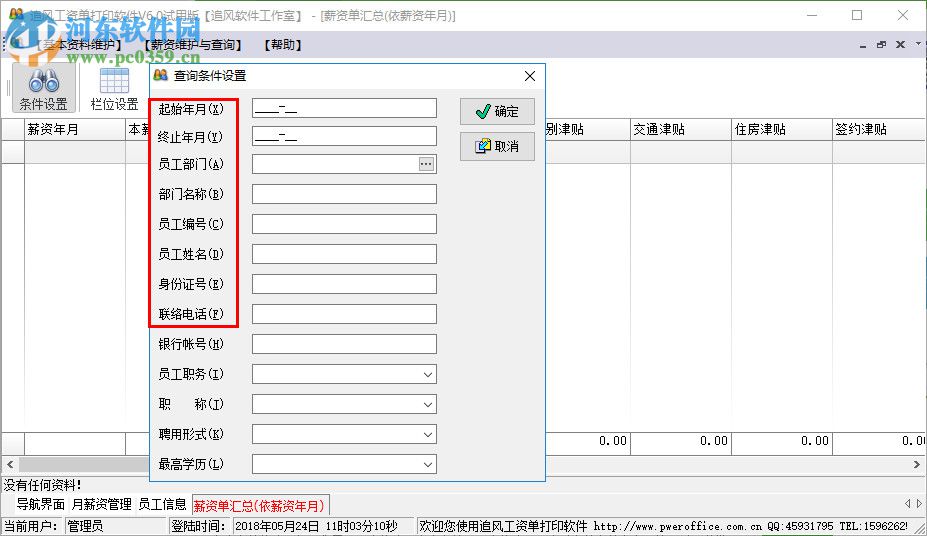Click the 员工姓名 input field
Viewport: 927px width, 536px height.
pyautogui.click(x=344, y=254)
